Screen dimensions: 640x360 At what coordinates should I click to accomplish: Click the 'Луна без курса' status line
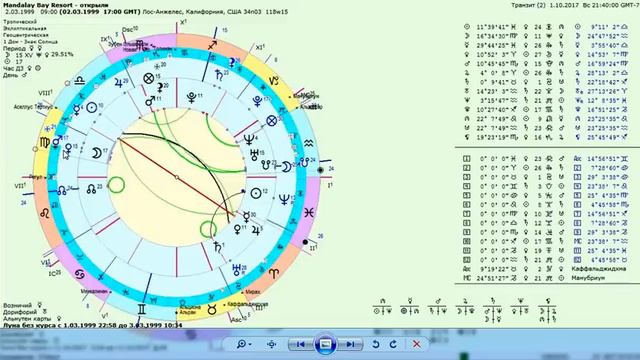(x=93, y=325)
